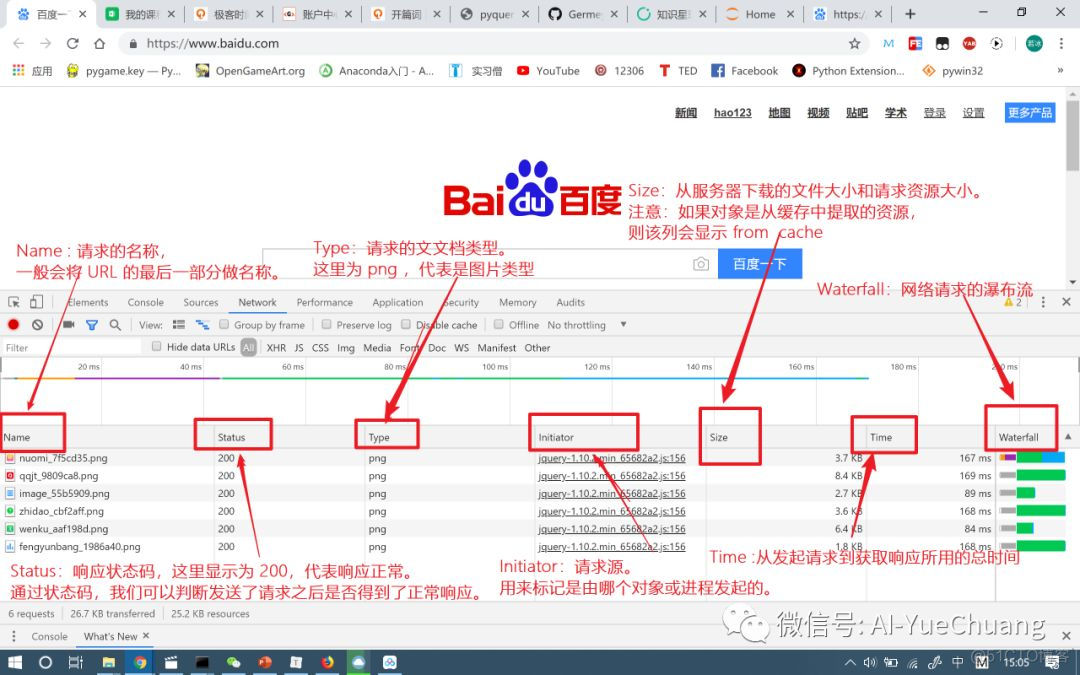Open the new tab plus button
The height and width of the screenshot is (675, 1080).
point(910,14)
